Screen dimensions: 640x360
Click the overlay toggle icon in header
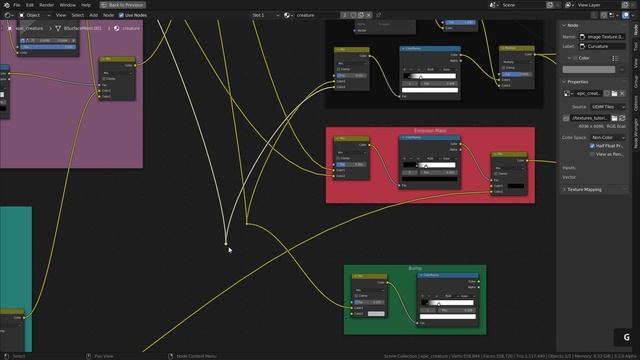[x=626, y=15]
